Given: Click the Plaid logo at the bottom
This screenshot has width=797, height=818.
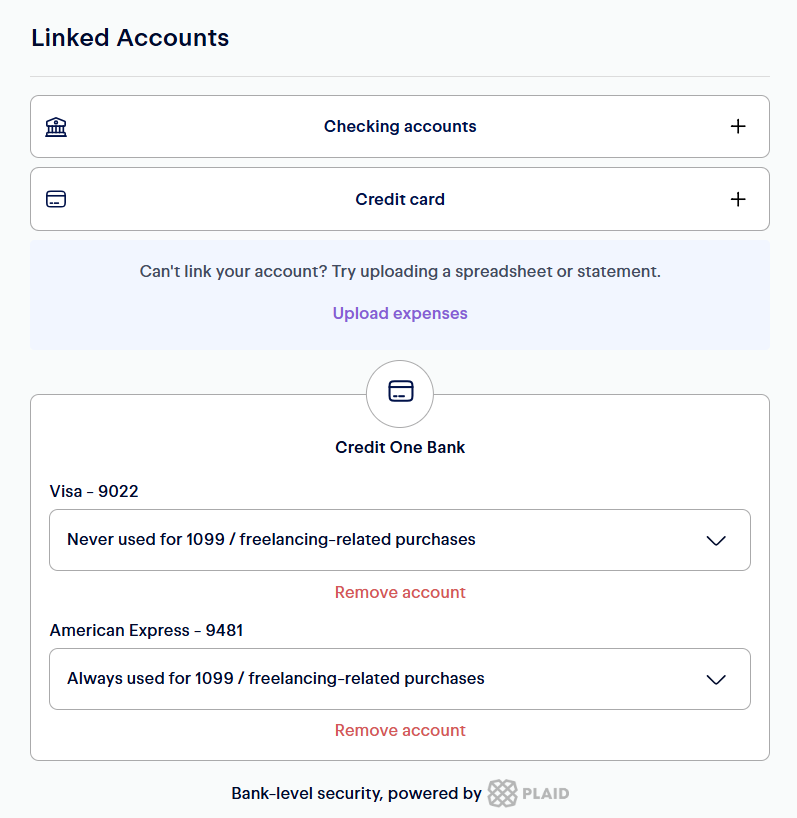Looking at the screenshot, I should point(529,794).
